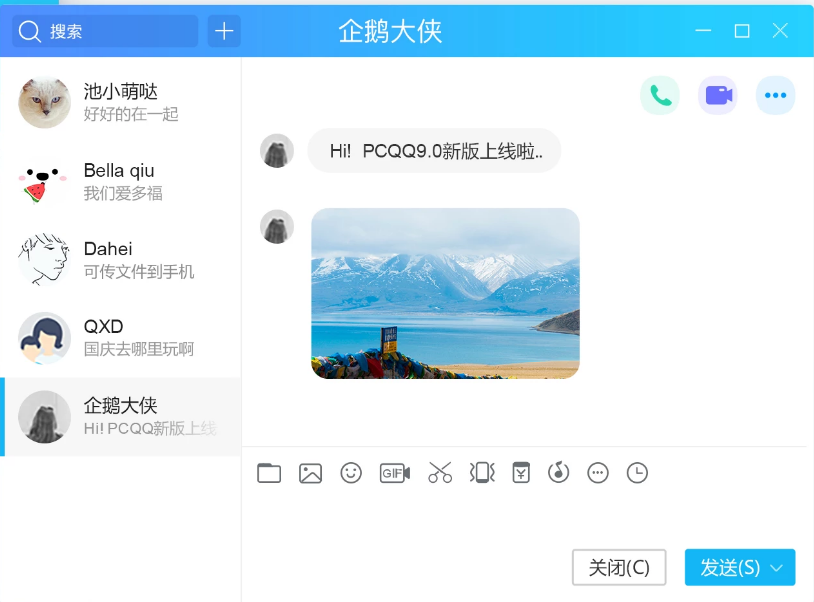Select the Dahei conversation
Image resolution: width=814 pixels, height=602 pixels.
(x=121, y=259)
